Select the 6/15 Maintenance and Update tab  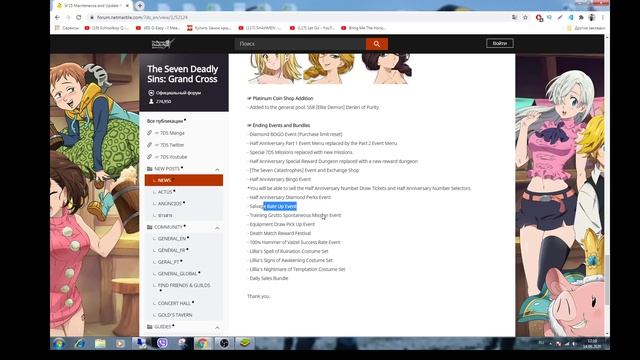[93, 6]
